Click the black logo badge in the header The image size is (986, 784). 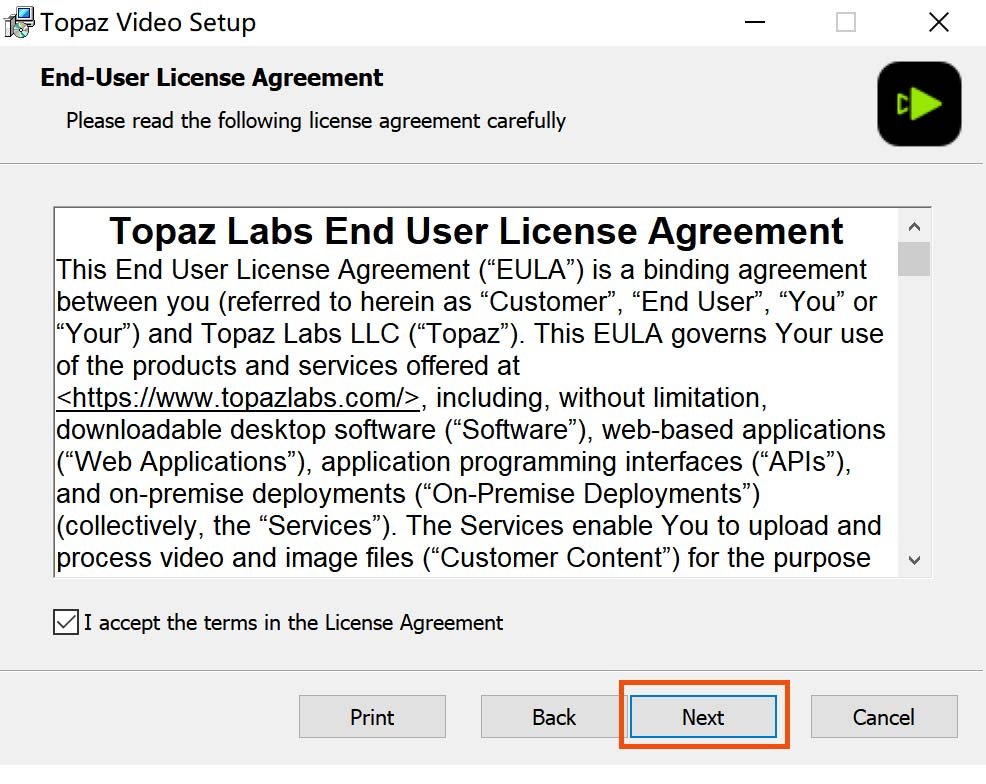918,103
